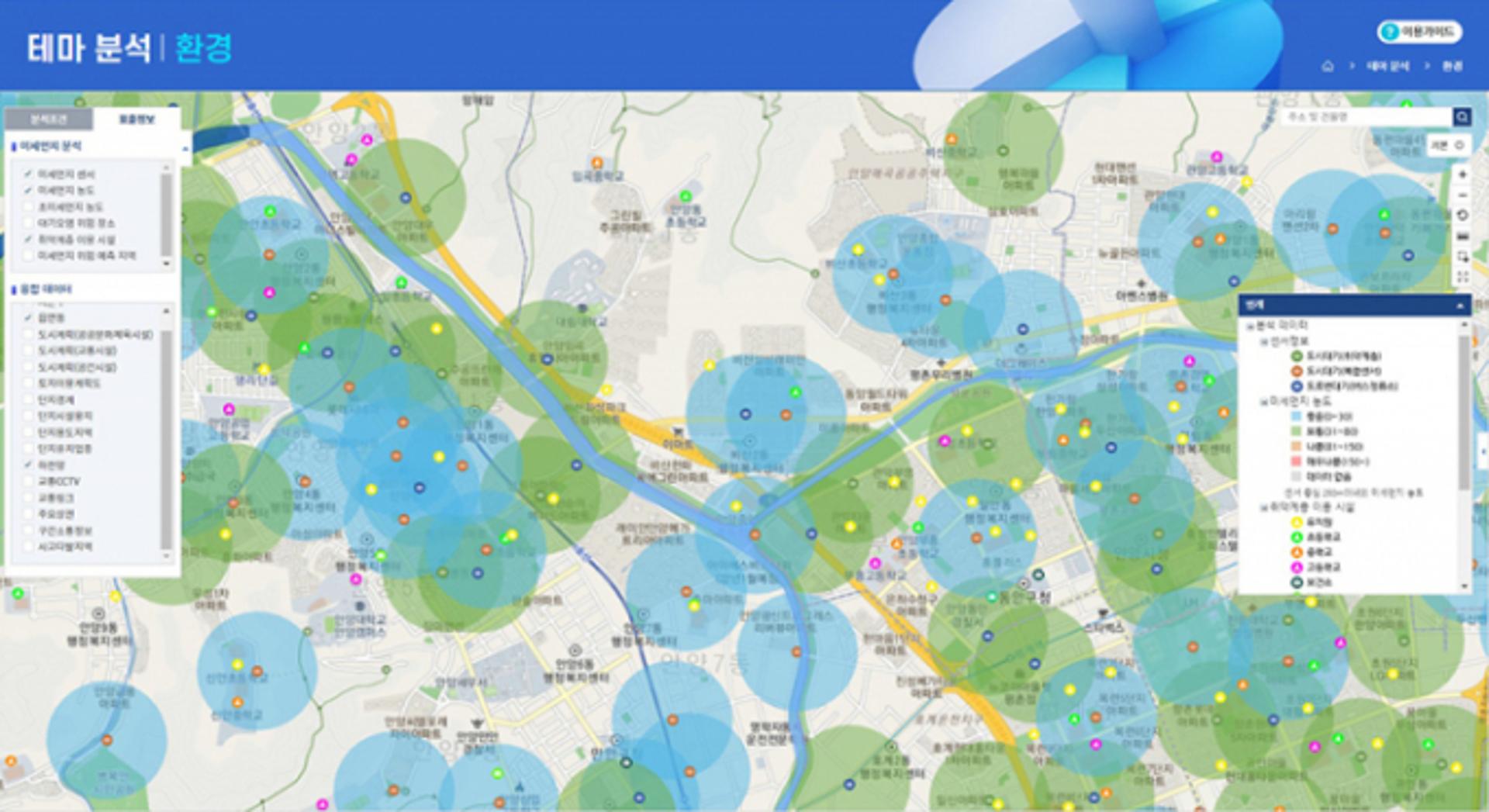The image size is (1489, 812).
Task: Enable 초미세먼지 농도 layer
Action: [x=29, y=207]
